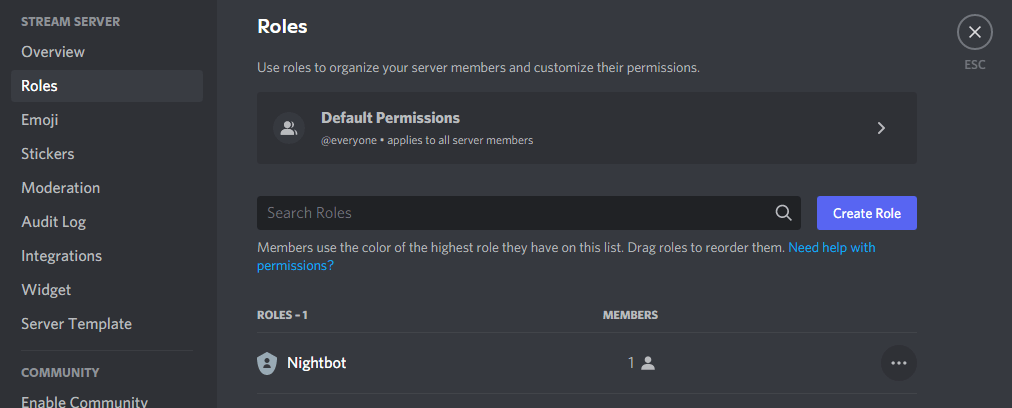This screenshot has width=1012, height=408.
Task: Expand Default Permissions via the chevron arrow
Action: (x=881, y=128)
